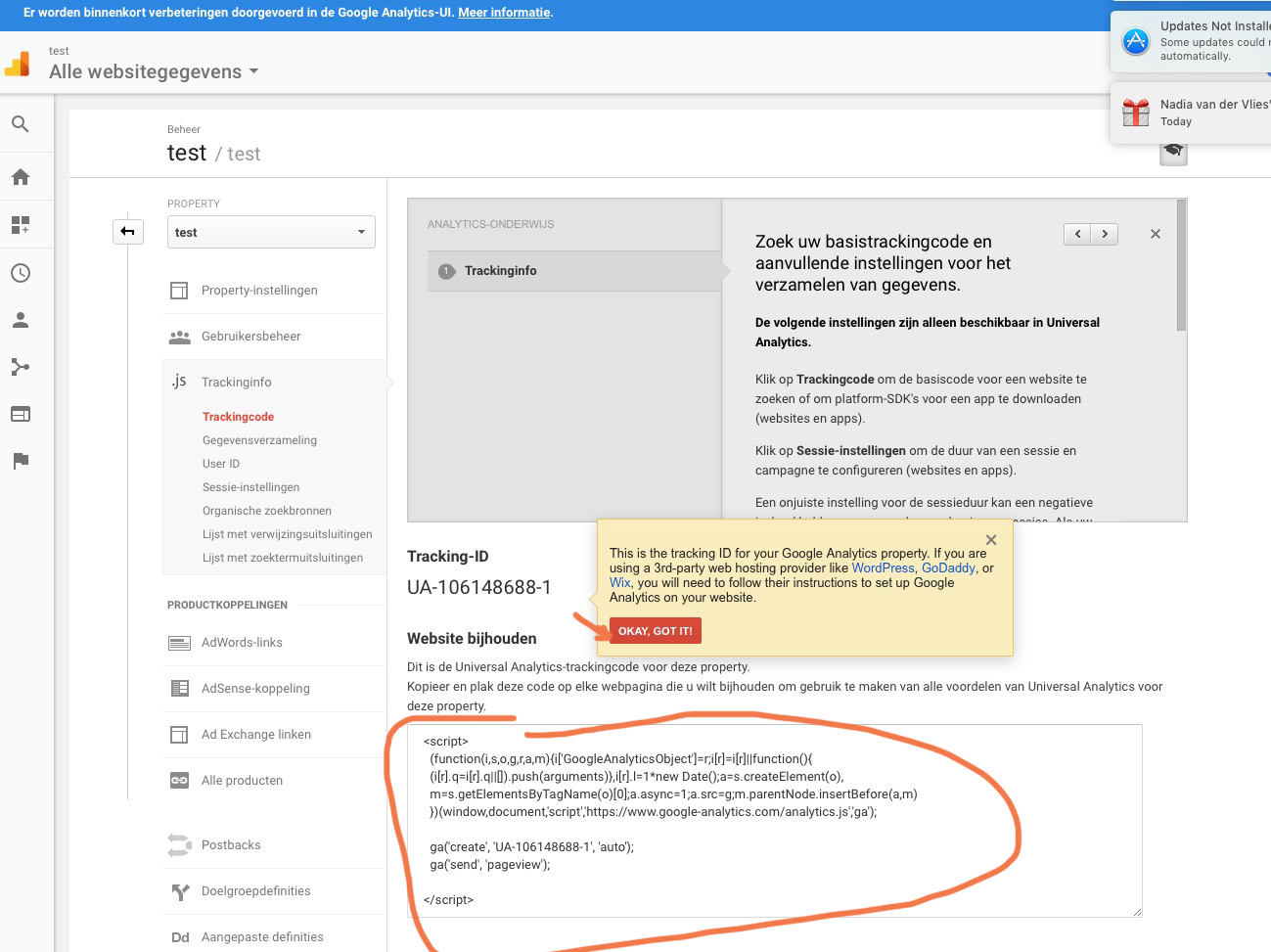The image size is (1271, 952).
Task: Open the search icon in left sidebar
Action: pyautogui.click(x=20, y=124)
